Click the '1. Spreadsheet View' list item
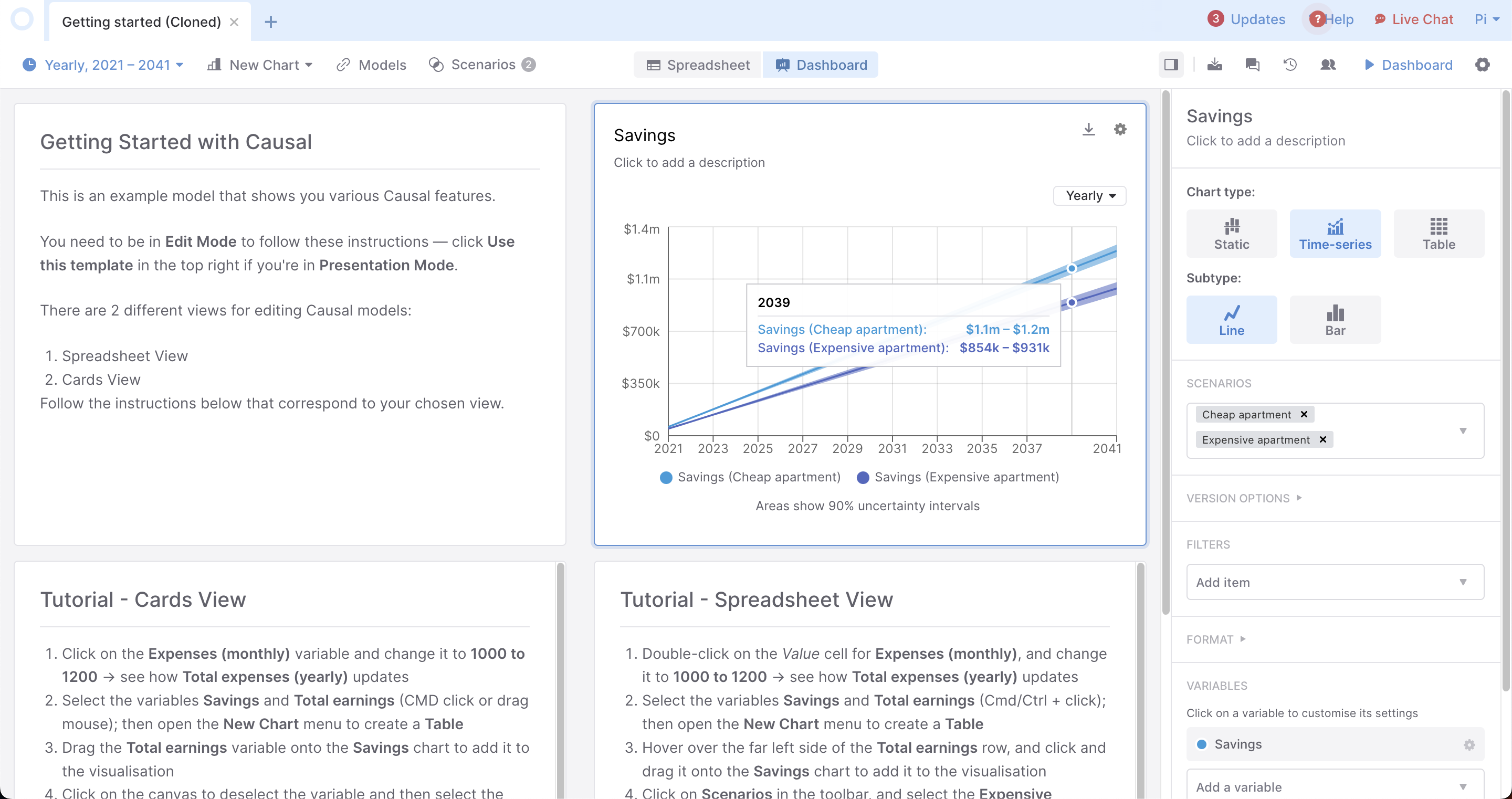This screenshot has width=1512, height=799. 116,356
